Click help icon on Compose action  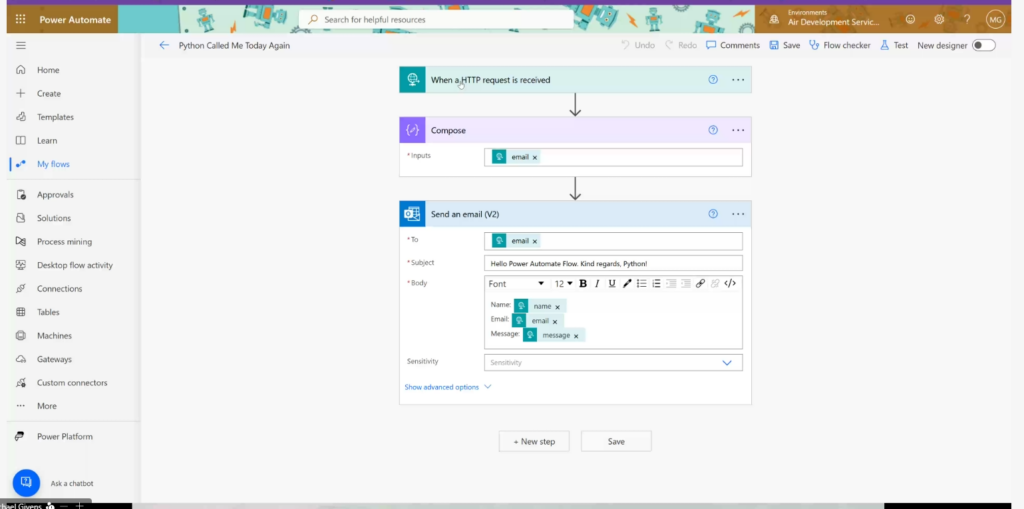coord(713,130)
